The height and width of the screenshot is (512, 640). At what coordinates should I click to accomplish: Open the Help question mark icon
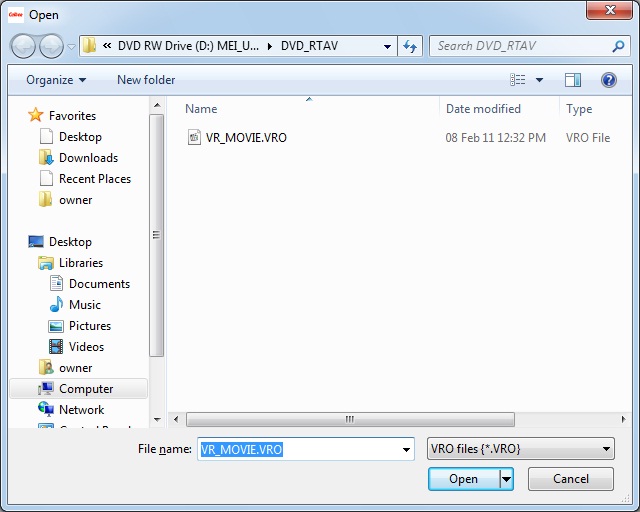pos(609,80)
